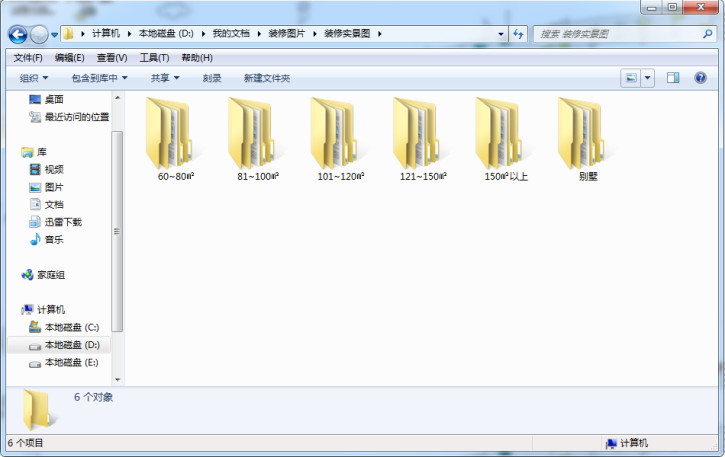The image size is (725, 457).
Task: Toggle the preview pane icon
Action: pyautogui.click(x=673, y=78)
